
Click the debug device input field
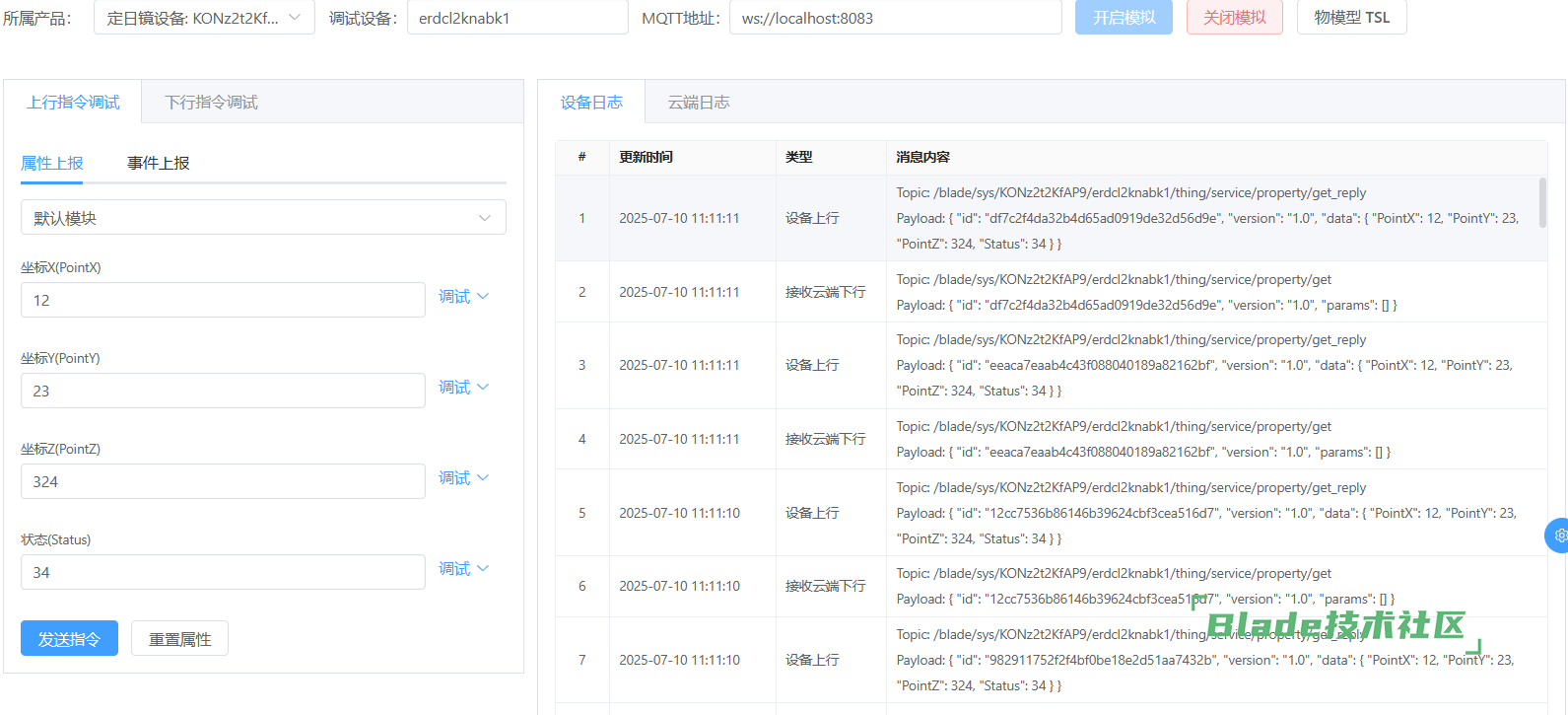click(517, 18)
